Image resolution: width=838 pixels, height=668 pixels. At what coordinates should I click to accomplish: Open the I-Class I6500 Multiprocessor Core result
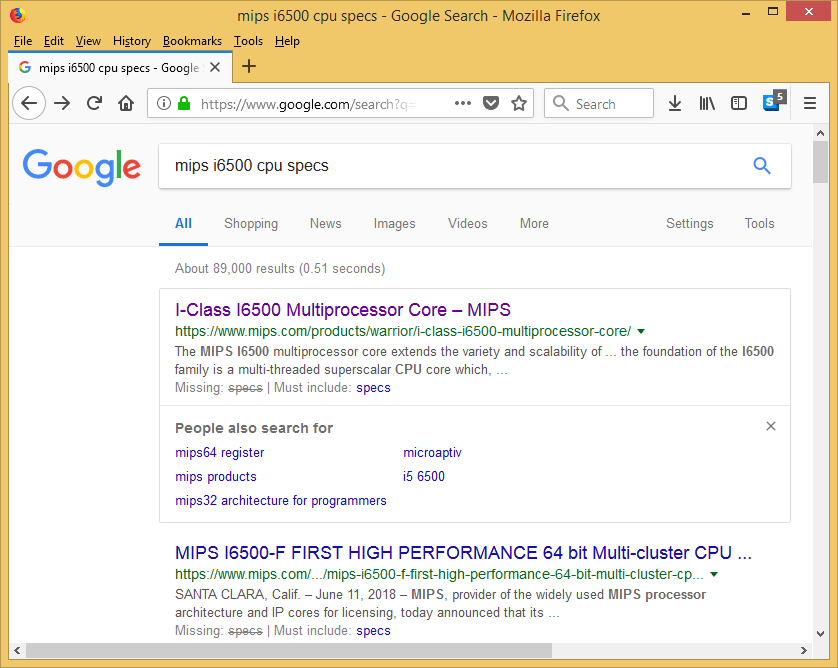pyautogui.click(x=344, y=310)
